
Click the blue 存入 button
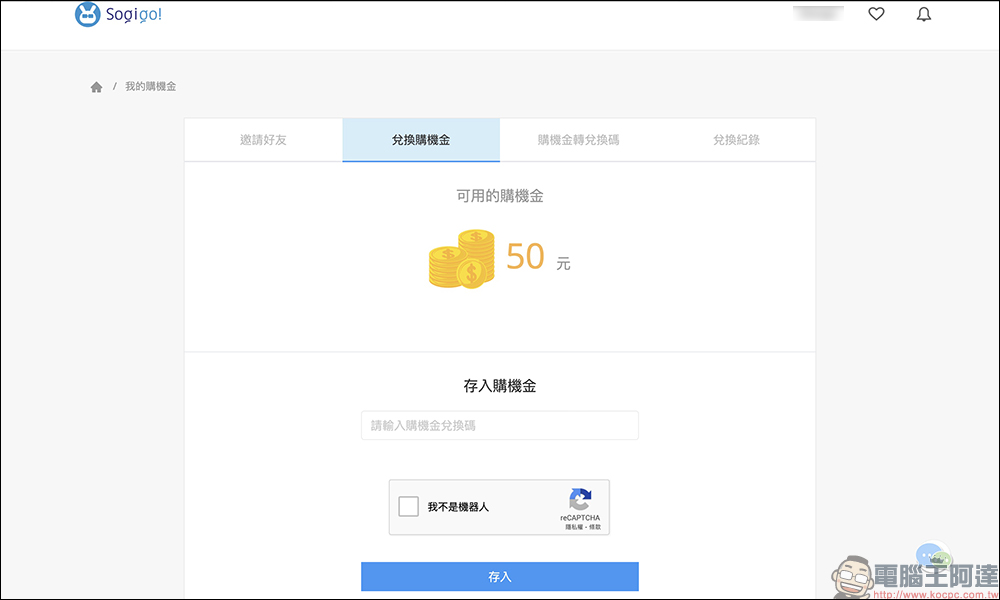(499, 576)
